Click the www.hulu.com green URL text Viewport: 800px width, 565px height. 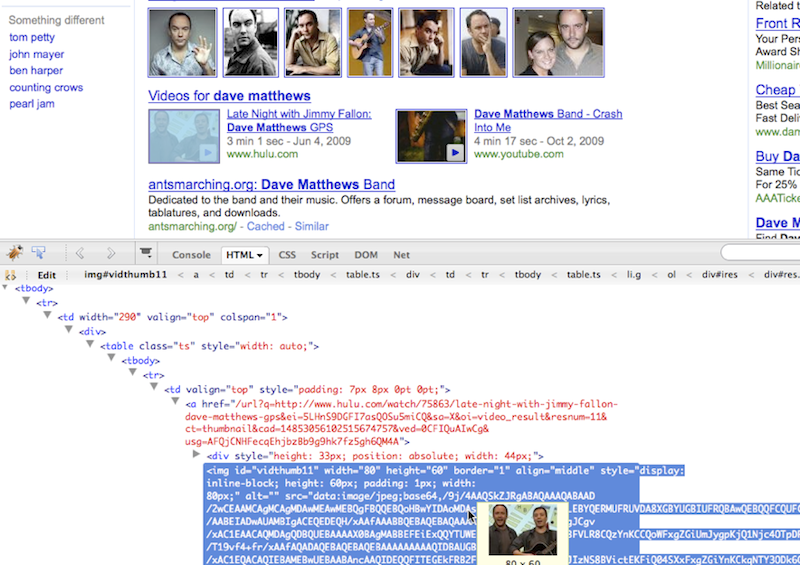(x=262, y=154)
